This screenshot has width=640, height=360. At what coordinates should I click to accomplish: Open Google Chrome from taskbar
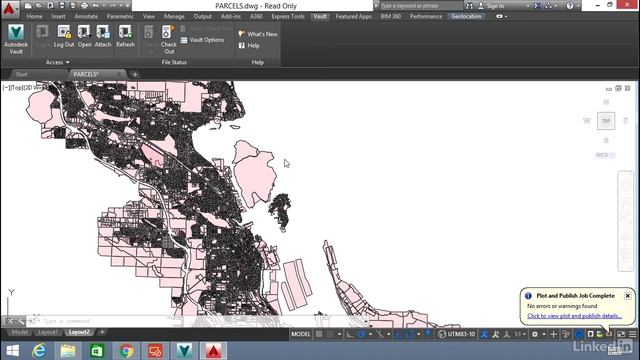[126, 351]
